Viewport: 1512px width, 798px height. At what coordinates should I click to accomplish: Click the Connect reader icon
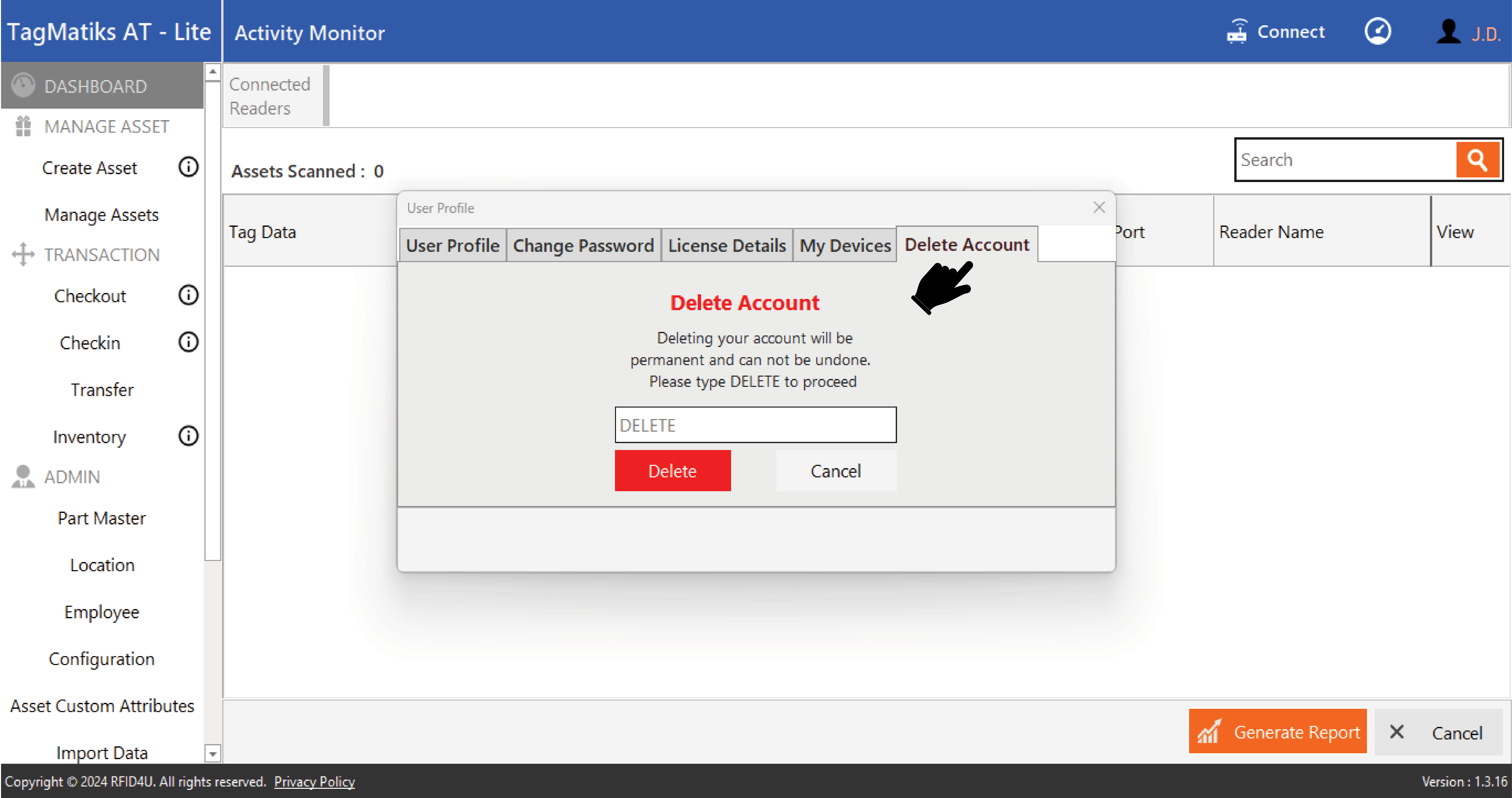[x=1237, y=32]
